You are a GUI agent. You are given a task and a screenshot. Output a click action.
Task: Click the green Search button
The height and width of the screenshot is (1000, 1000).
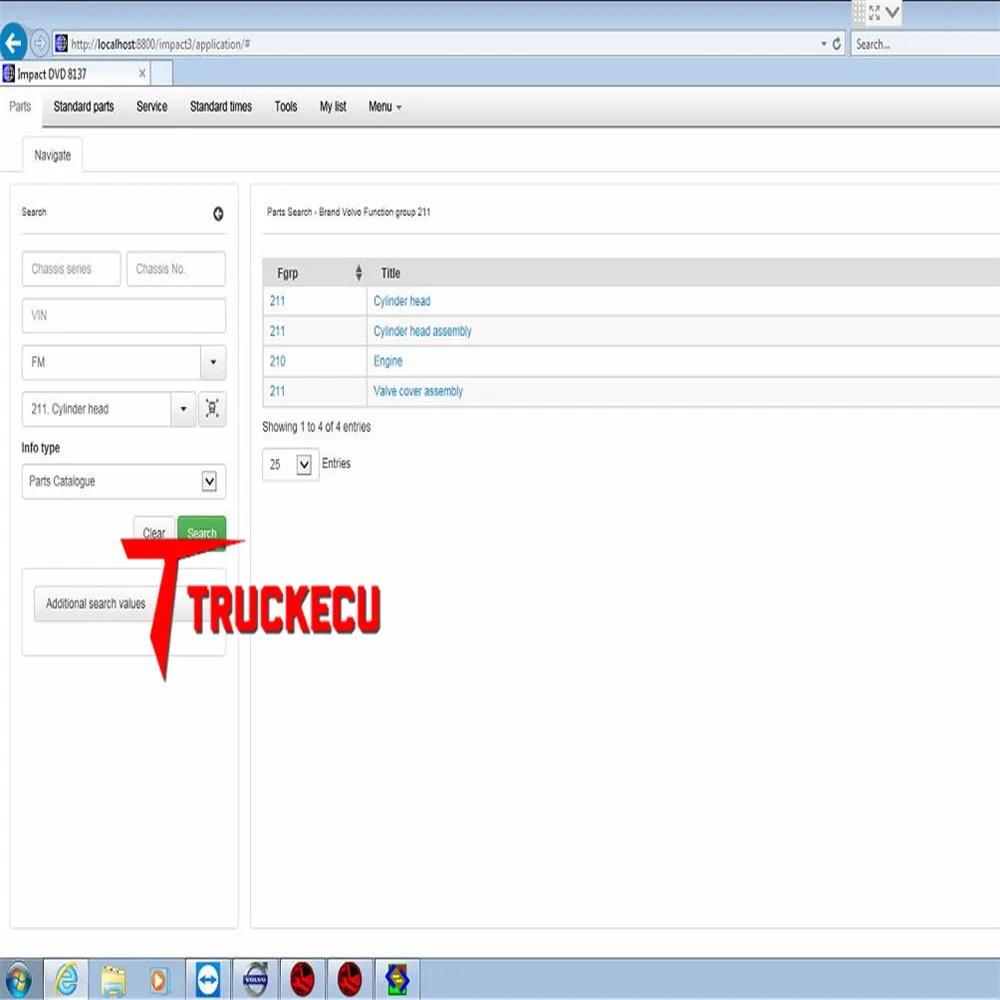tap(202, 533)
